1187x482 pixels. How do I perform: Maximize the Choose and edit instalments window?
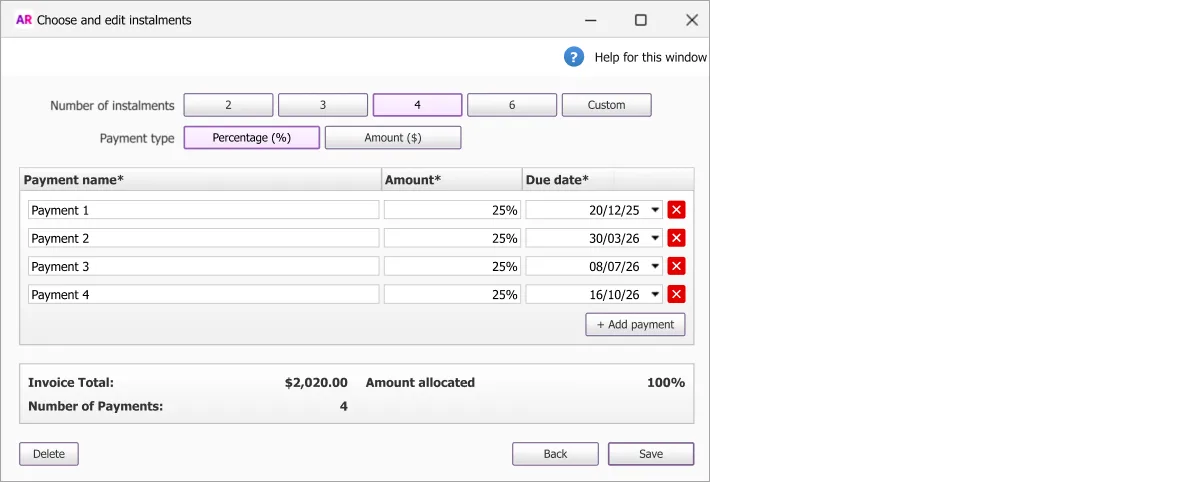point(640,20)
